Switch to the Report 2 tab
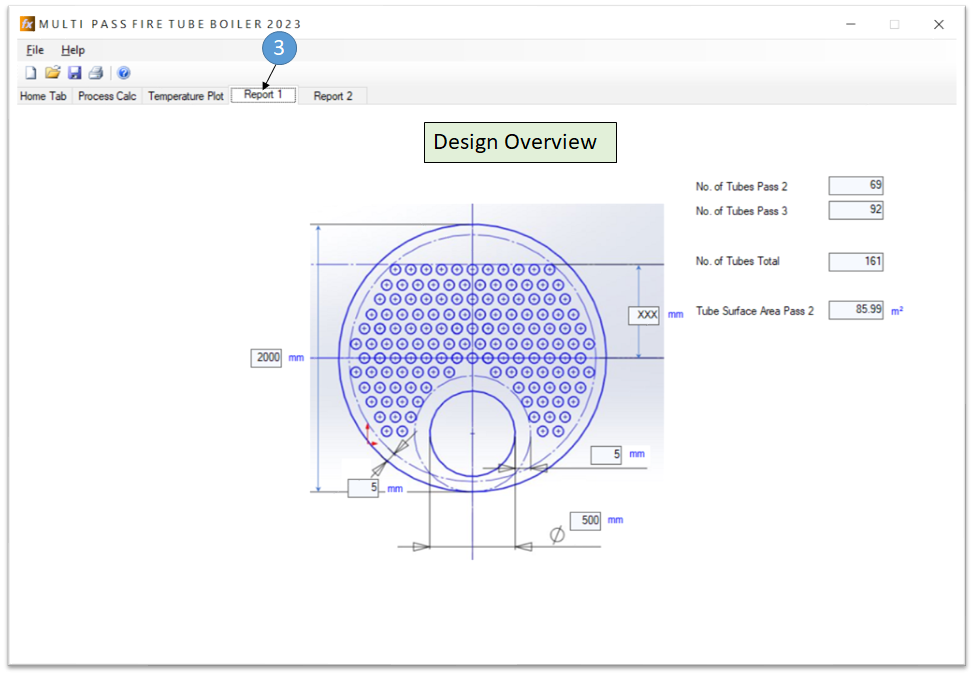The image size is (974, 676). point(333,96)
